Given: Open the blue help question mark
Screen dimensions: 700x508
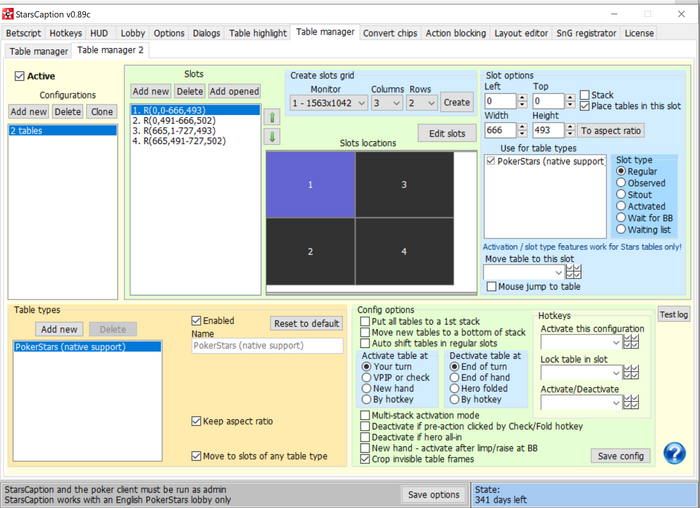Looking at the screenshot, I should 673,453.
